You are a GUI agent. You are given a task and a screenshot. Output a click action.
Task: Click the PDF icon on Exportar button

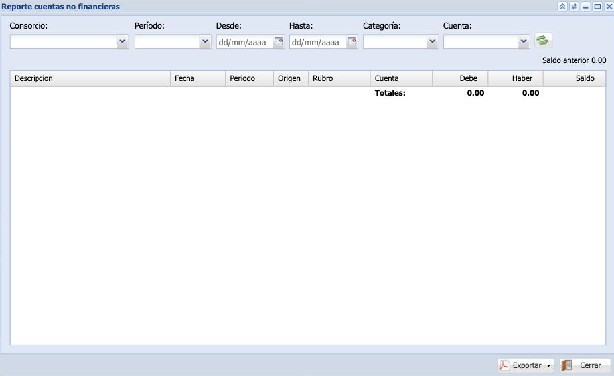tap(504, 365)
